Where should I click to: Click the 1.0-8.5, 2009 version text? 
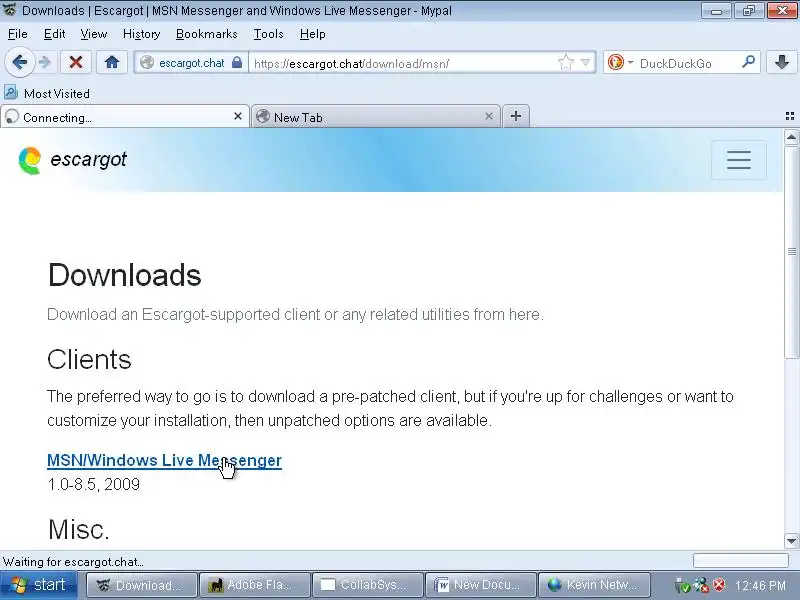(x=93, y=484)
